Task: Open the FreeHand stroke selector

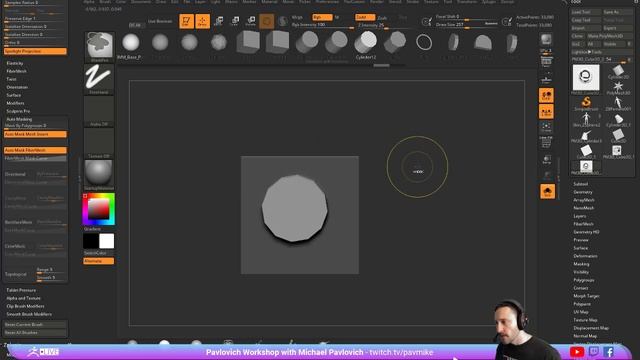Action: click(x=99, y=78)
